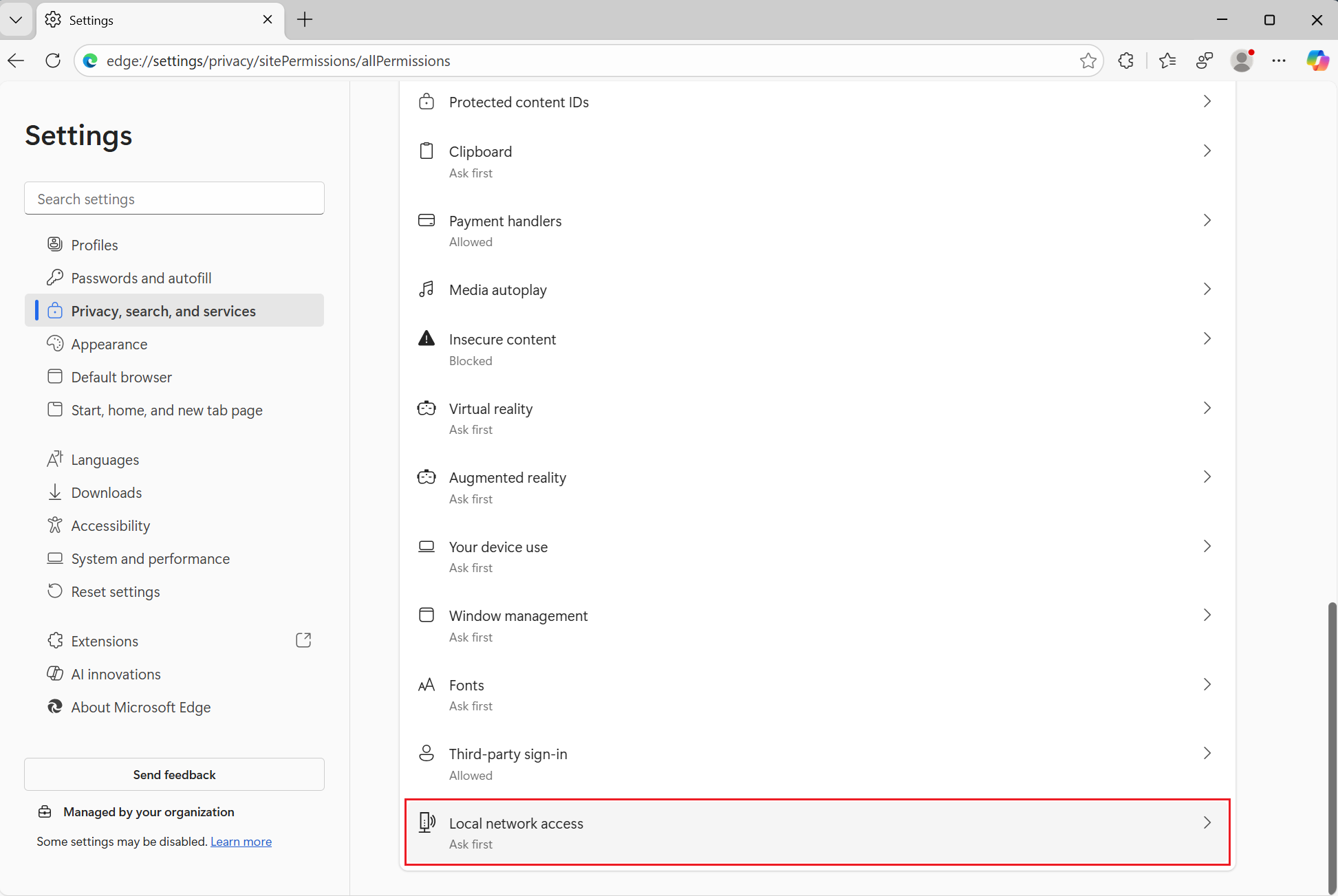The height and width of the screenshot is (896, 1338).
Task: Expand the Your device use chevron
Action: tap(1207, 546)
